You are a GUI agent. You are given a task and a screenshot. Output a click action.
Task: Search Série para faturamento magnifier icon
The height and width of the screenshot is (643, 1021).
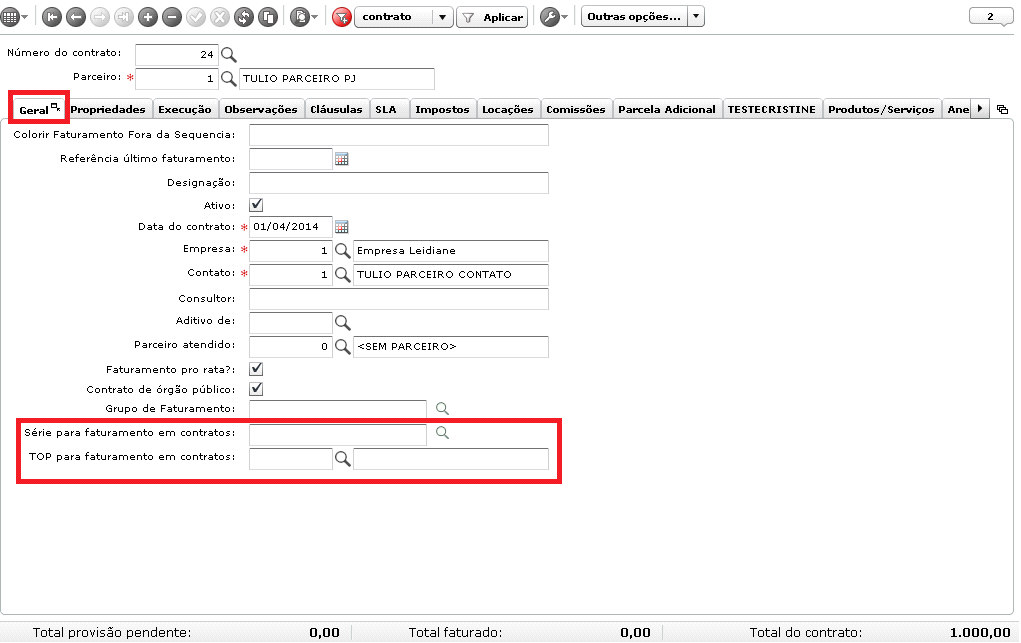click(x=442, y=433)
